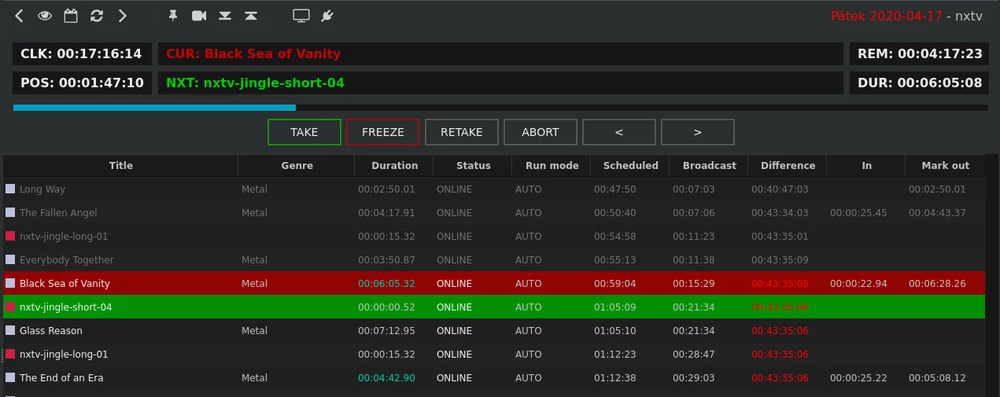The image size is (1000, 397).
Task: Click the ABORT button
Action: click(x=540, y=132)
